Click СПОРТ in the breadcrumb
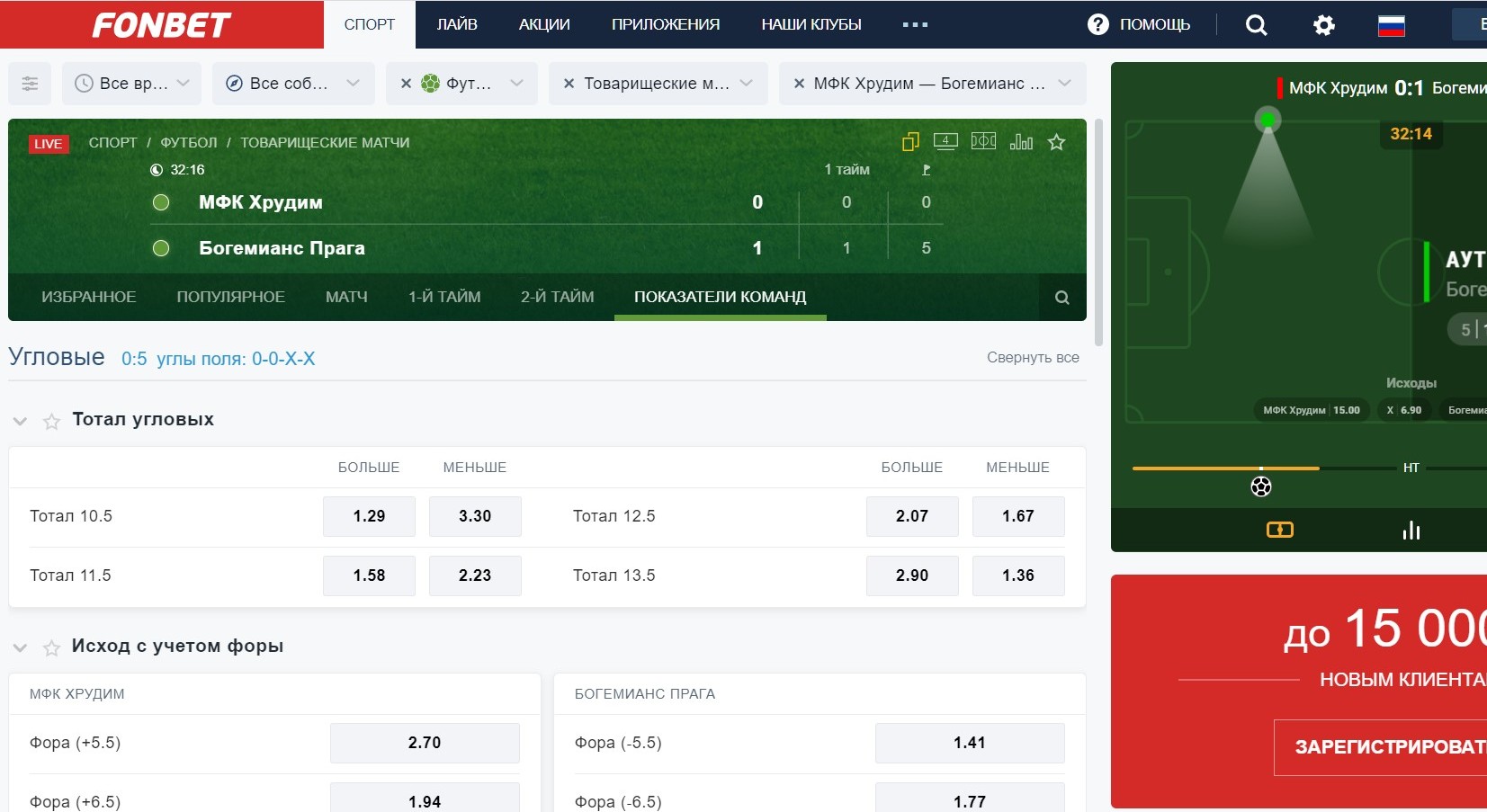The image size is (1487, 812). pos(112,142)
